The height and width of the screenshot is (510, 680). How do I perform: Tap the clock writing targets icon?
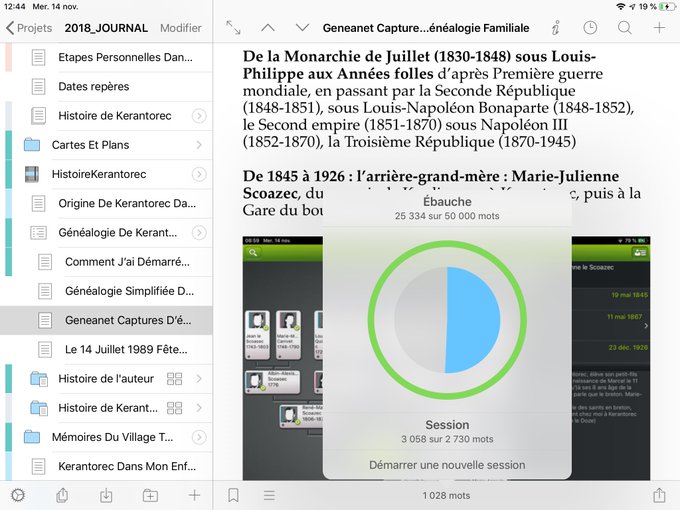click(x=590, y=28)
